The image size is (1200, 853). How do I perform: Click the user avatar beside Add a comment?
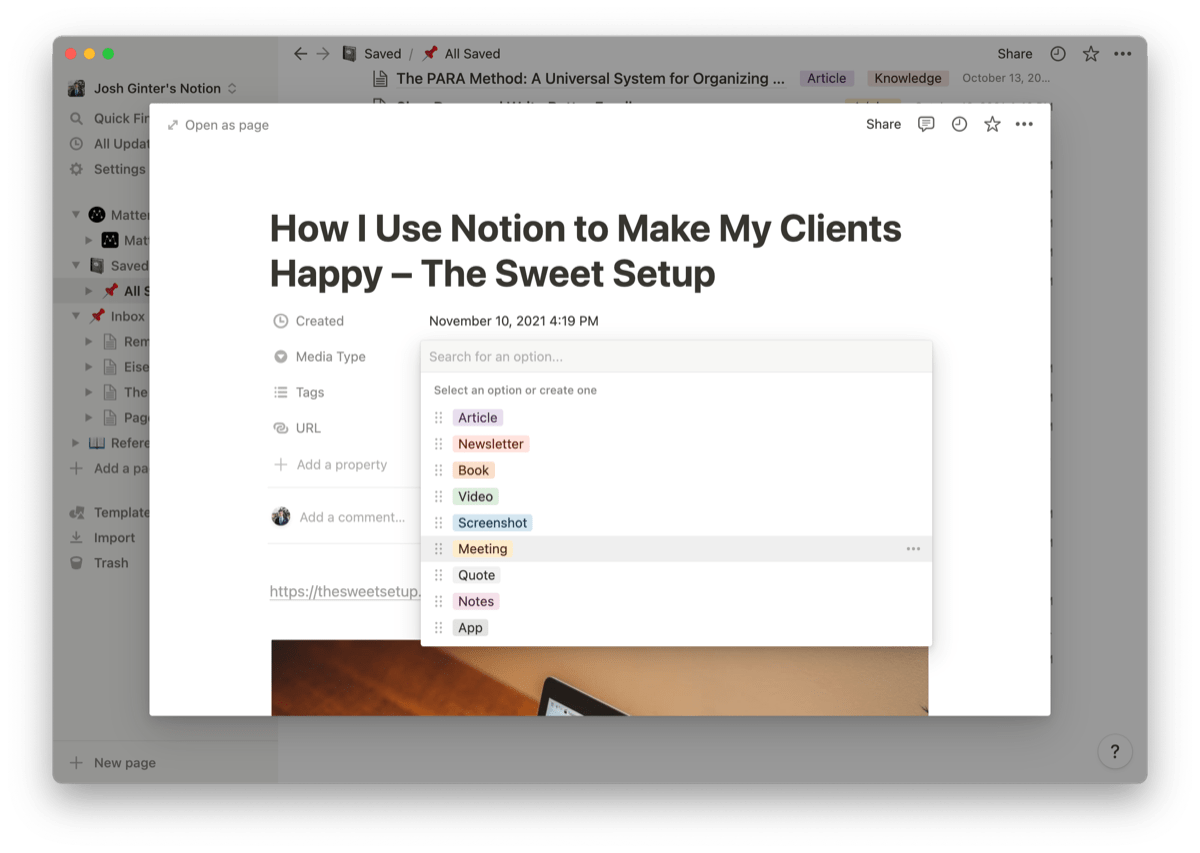(281, 517)
